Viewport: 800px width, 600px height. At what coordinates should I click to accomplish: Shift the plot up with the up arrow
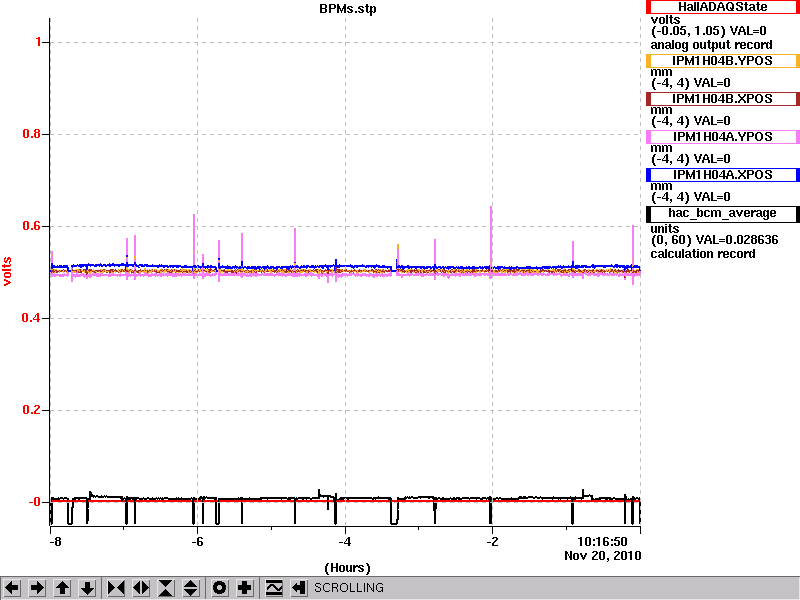click(x=63, y=588)
